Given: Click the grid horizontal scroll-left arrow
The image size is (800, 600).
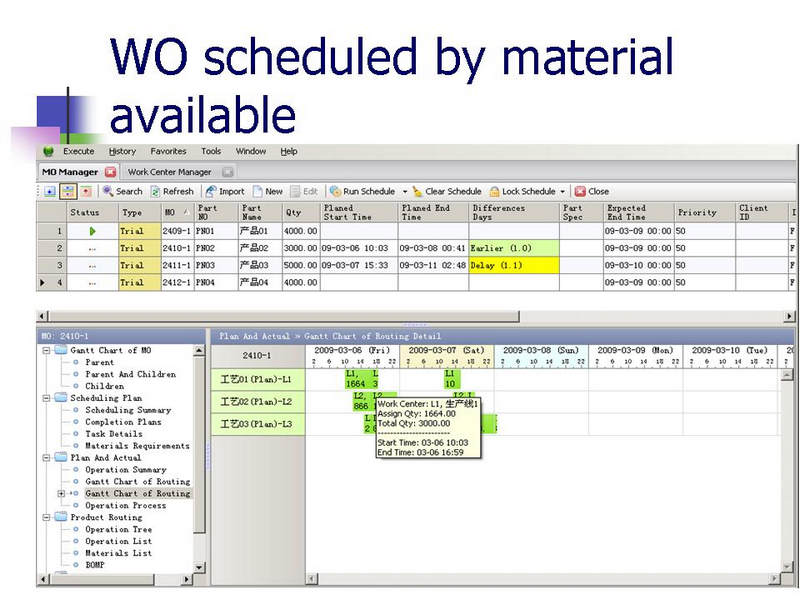Looking at the screenshot, I should coord(42,316).
